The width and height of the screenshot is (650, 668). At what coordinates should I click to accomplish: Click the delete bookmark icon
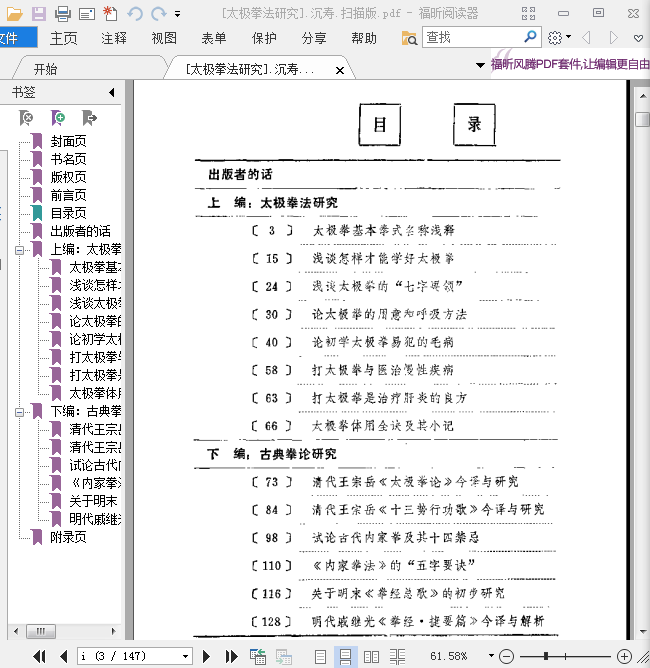[x=26, y=118]
